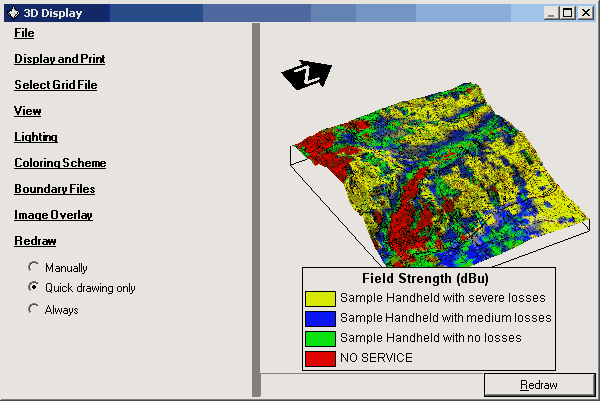Image resolution: width=600 pixels, height=401 pixels.
Task: Open the Coloring Scheme link
Action: [x=60, y=163]
